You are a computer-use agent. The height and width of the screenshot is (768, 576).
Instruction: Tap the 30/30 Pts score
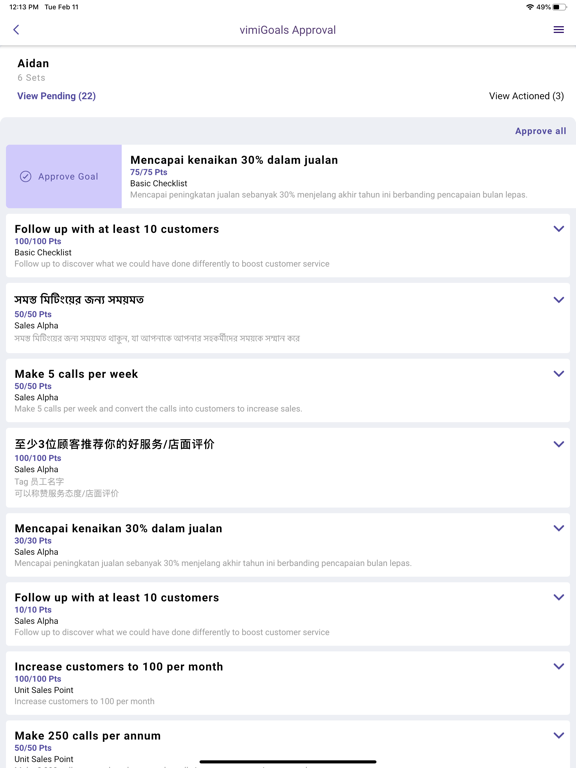(33, 540)
